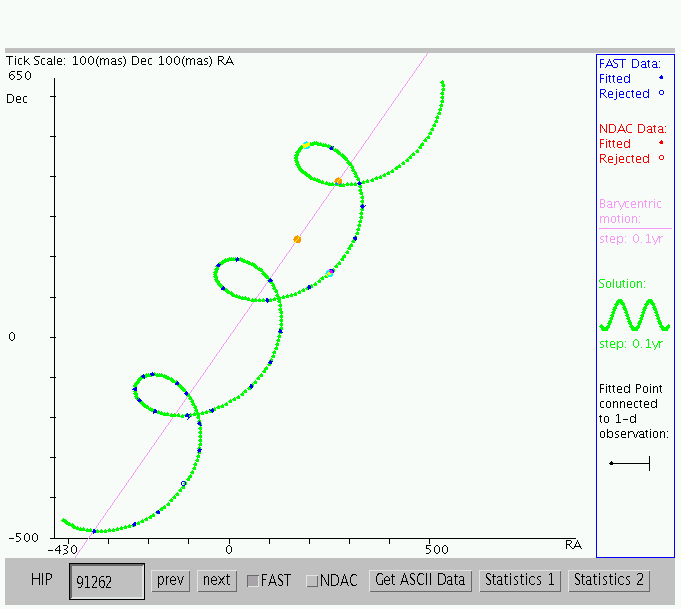The height and width of the screenshot is (609, 681).
Task: Select the orange point between the upper loops
Action: coord(297,239)
